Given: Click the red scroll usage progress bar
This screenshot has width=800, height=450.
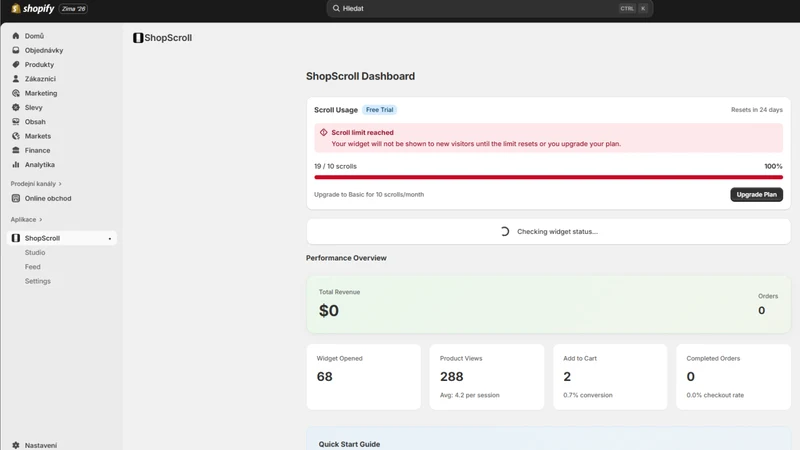Looking at the screenshot, I should point(548,177).
